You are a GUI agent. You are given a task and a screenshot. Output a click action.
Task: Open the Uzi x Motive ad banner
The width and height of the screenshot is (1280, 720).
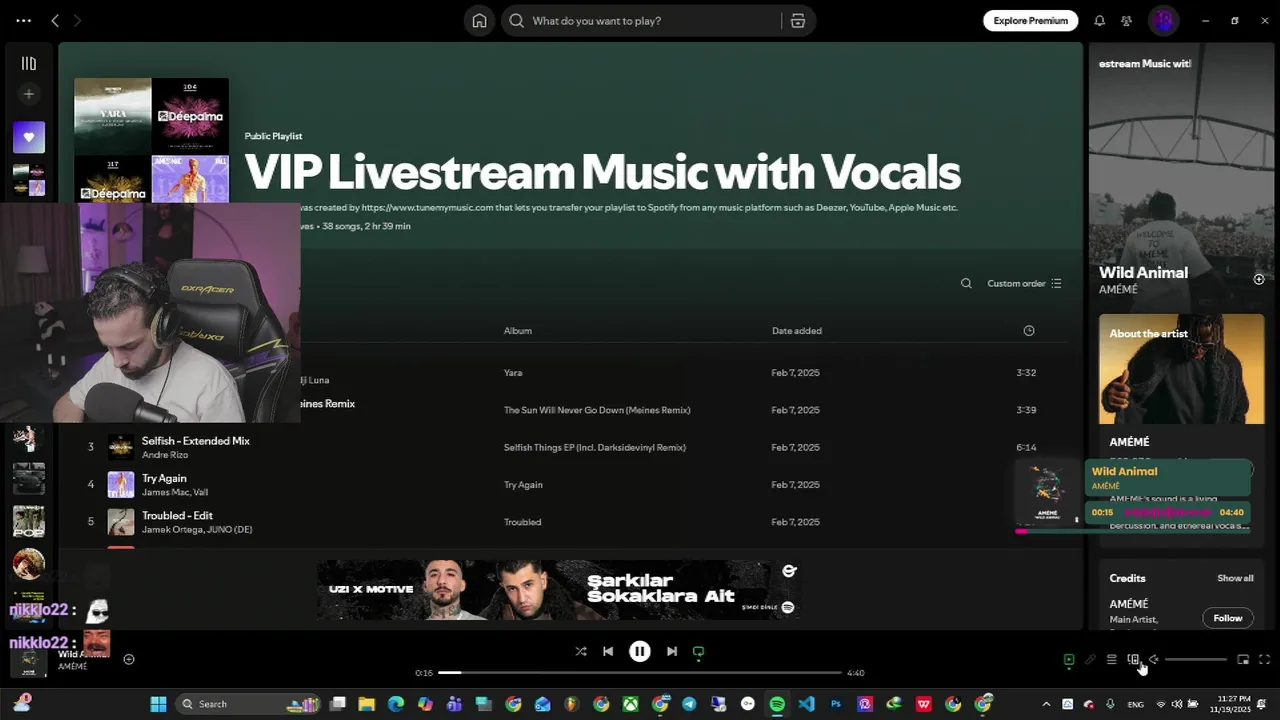pyautogui.click(x=558, y=589)
